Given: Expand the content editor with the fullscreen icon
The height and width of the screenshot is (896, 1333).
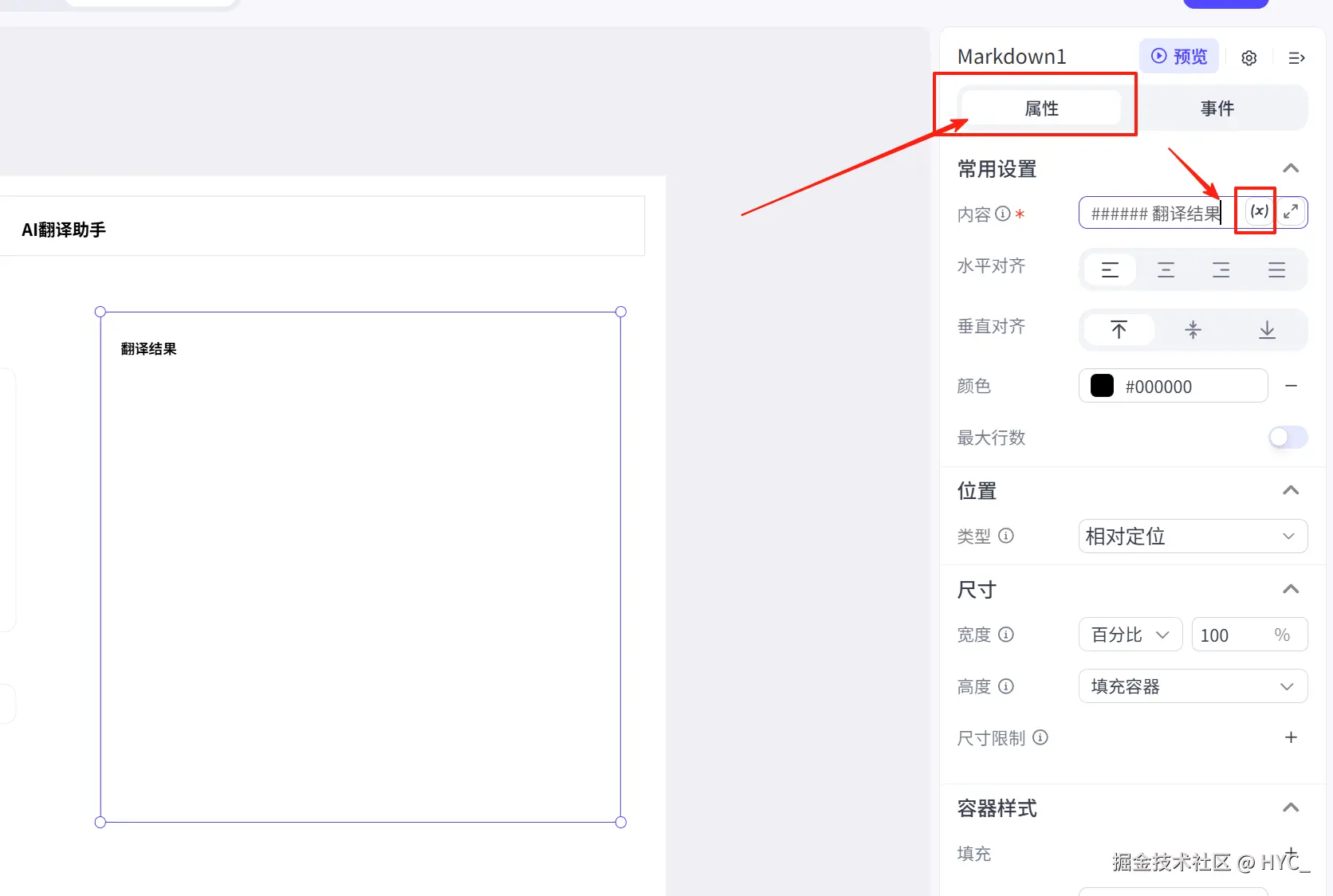Looking at the screenshot, I should [1291, 211].
